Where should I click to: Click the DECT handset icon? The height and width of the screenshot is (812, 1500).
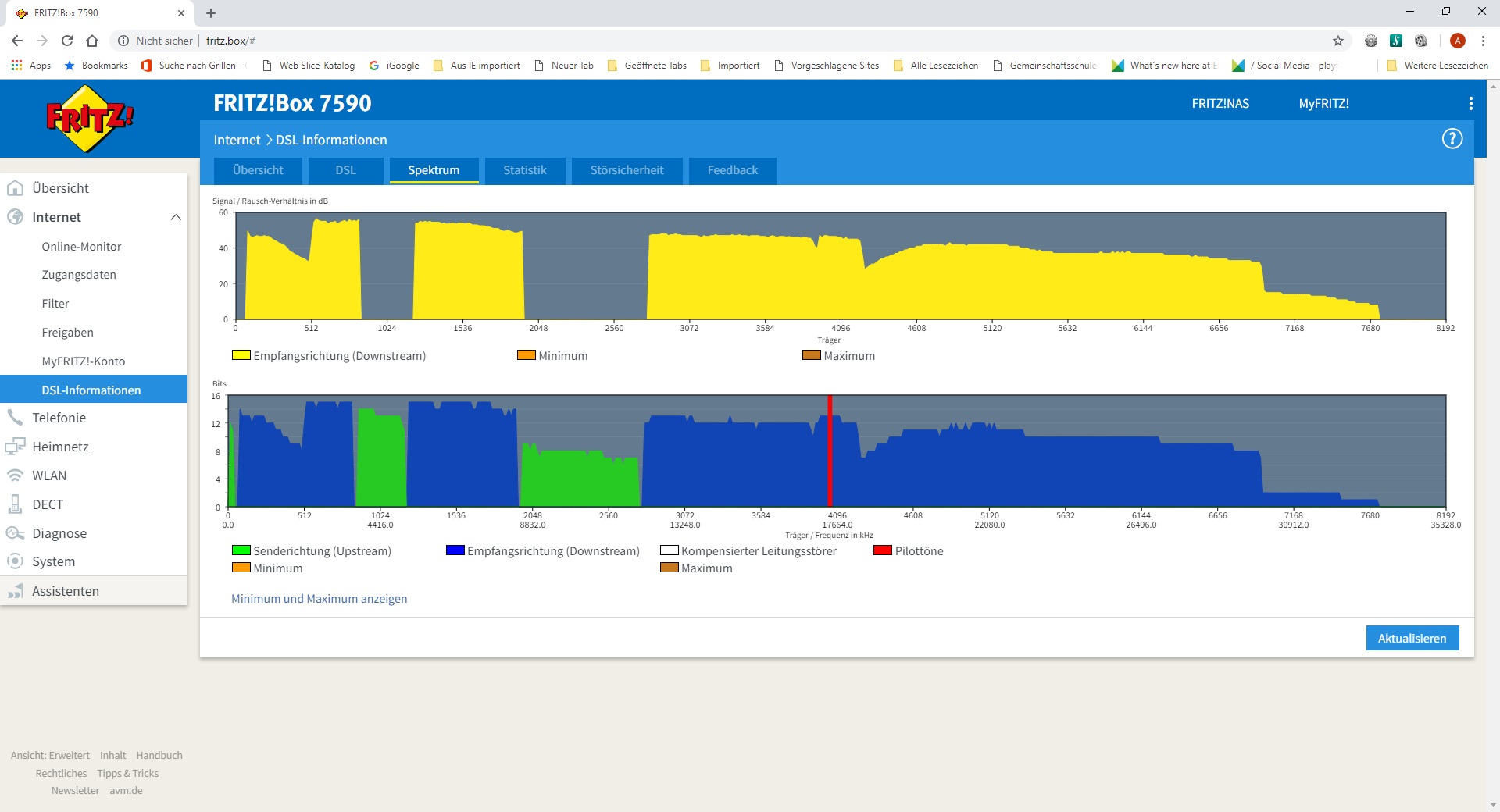(x=15, y=504)
